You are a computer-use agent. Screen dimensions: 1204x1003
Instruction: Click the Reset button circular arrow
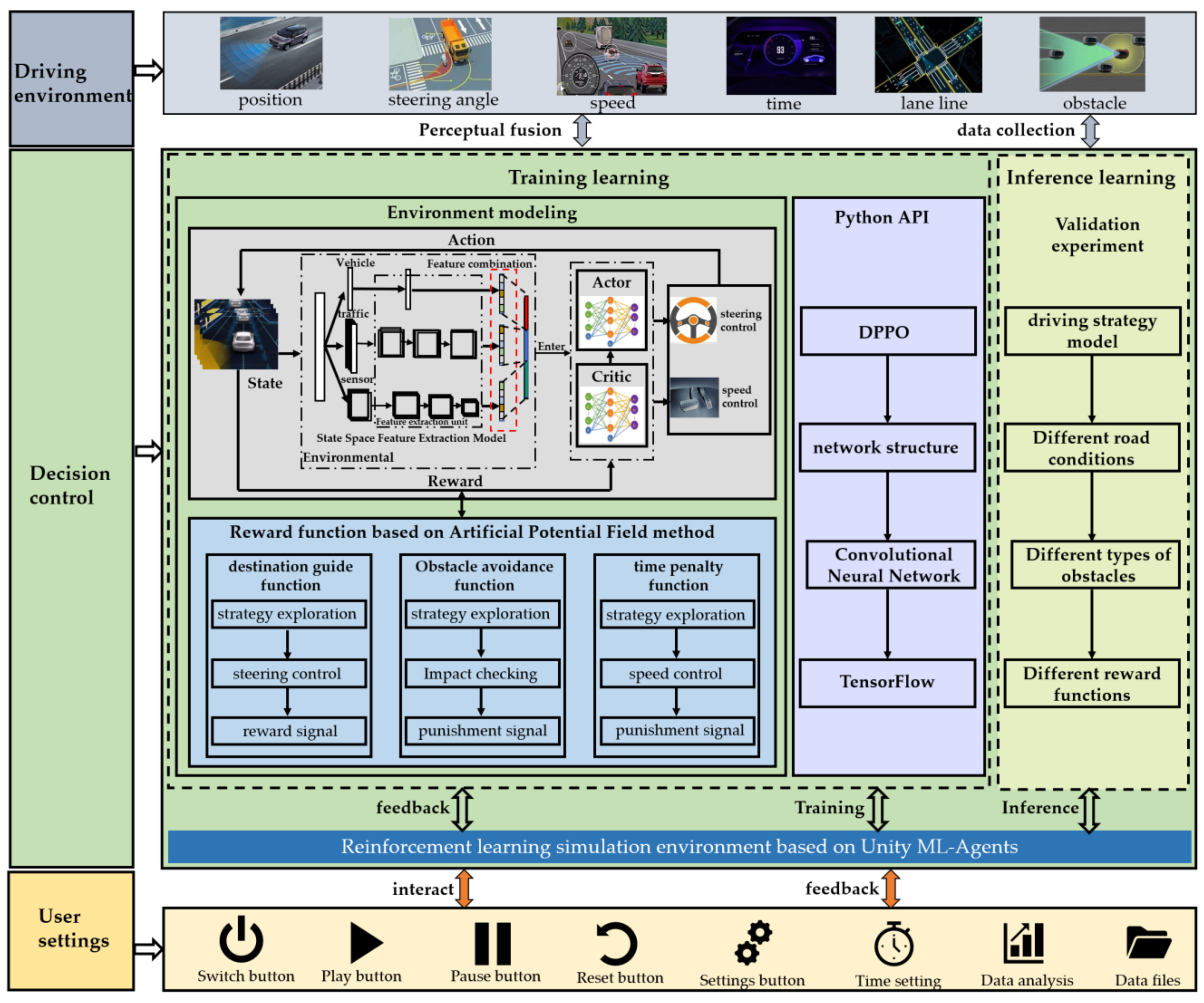pos(616,944)
